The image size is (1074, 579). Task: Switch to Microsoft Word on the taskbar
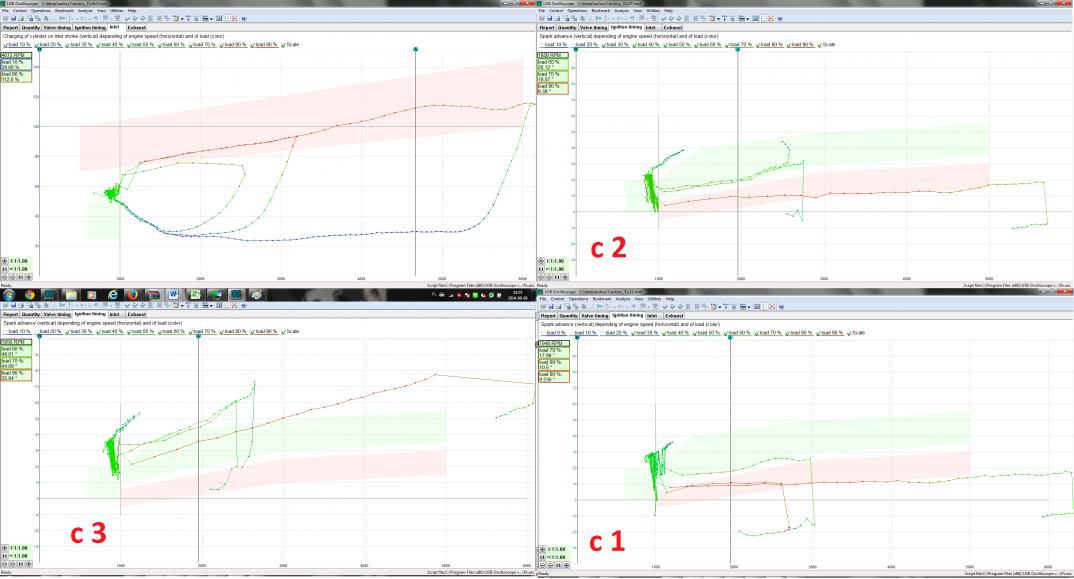point(173,295)
